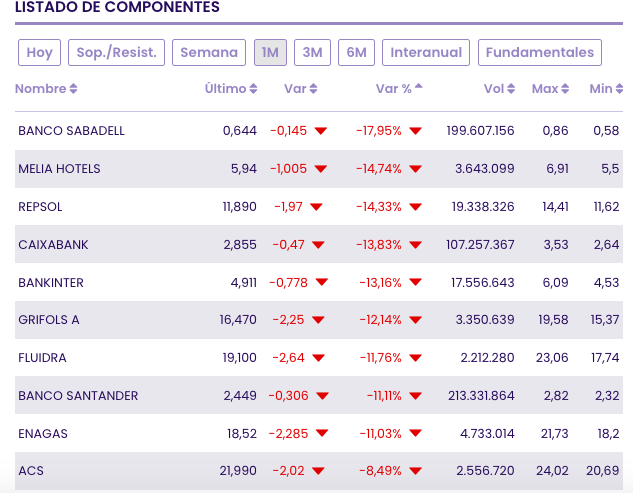Image resolution: width=633 pixels, height=493 pixels.
Task: Sort by Min column arrows
Action: [x=619, y=89]
